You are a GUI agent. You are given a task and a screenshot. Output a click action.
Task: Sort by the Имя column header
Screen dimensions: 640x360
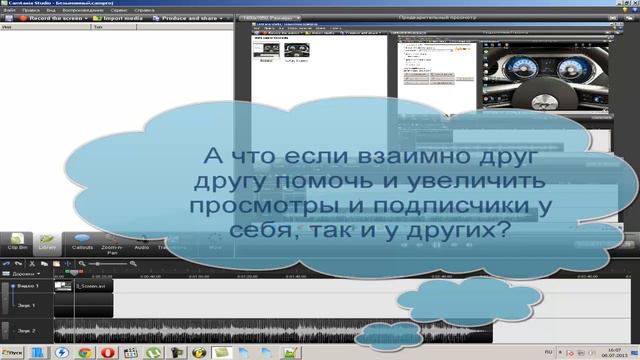(45, 27)
